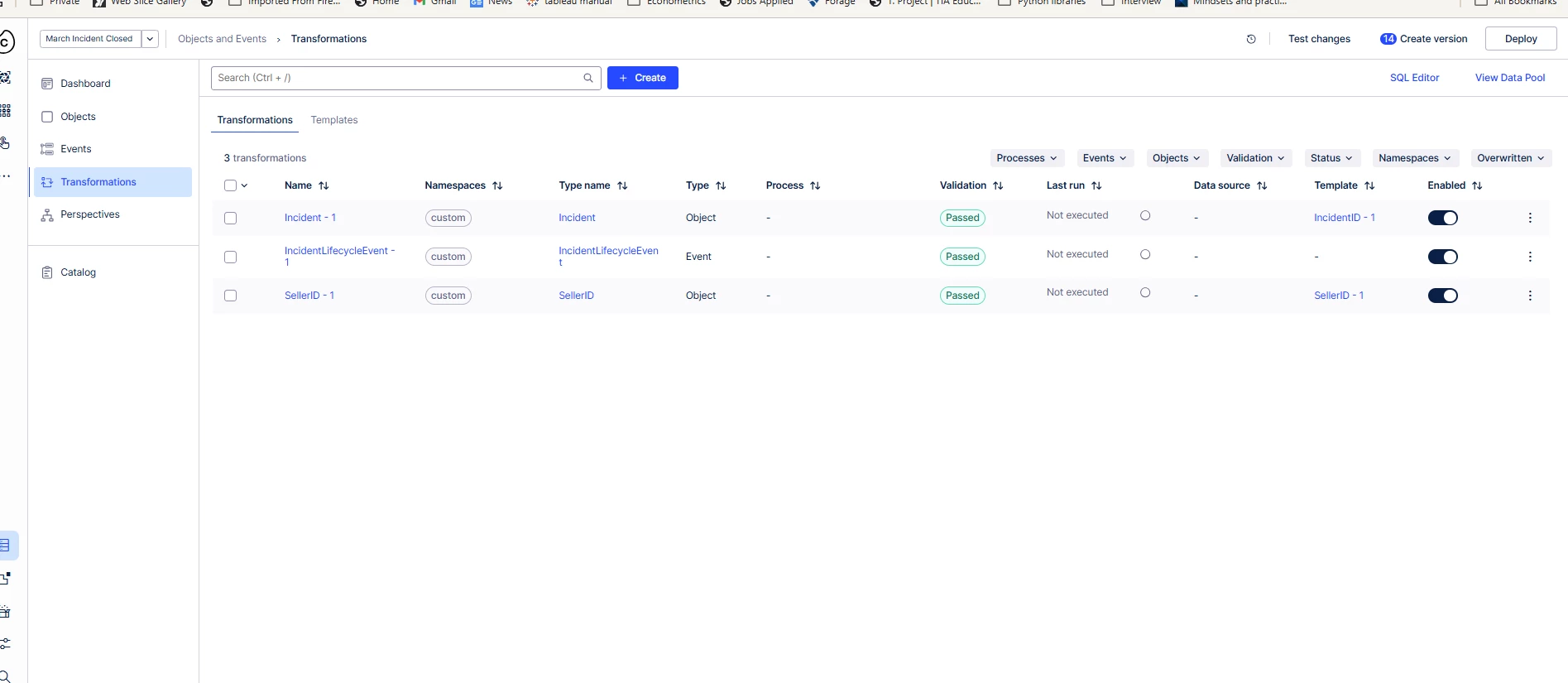Open Dashboard in the sidebar

[113, 84]
